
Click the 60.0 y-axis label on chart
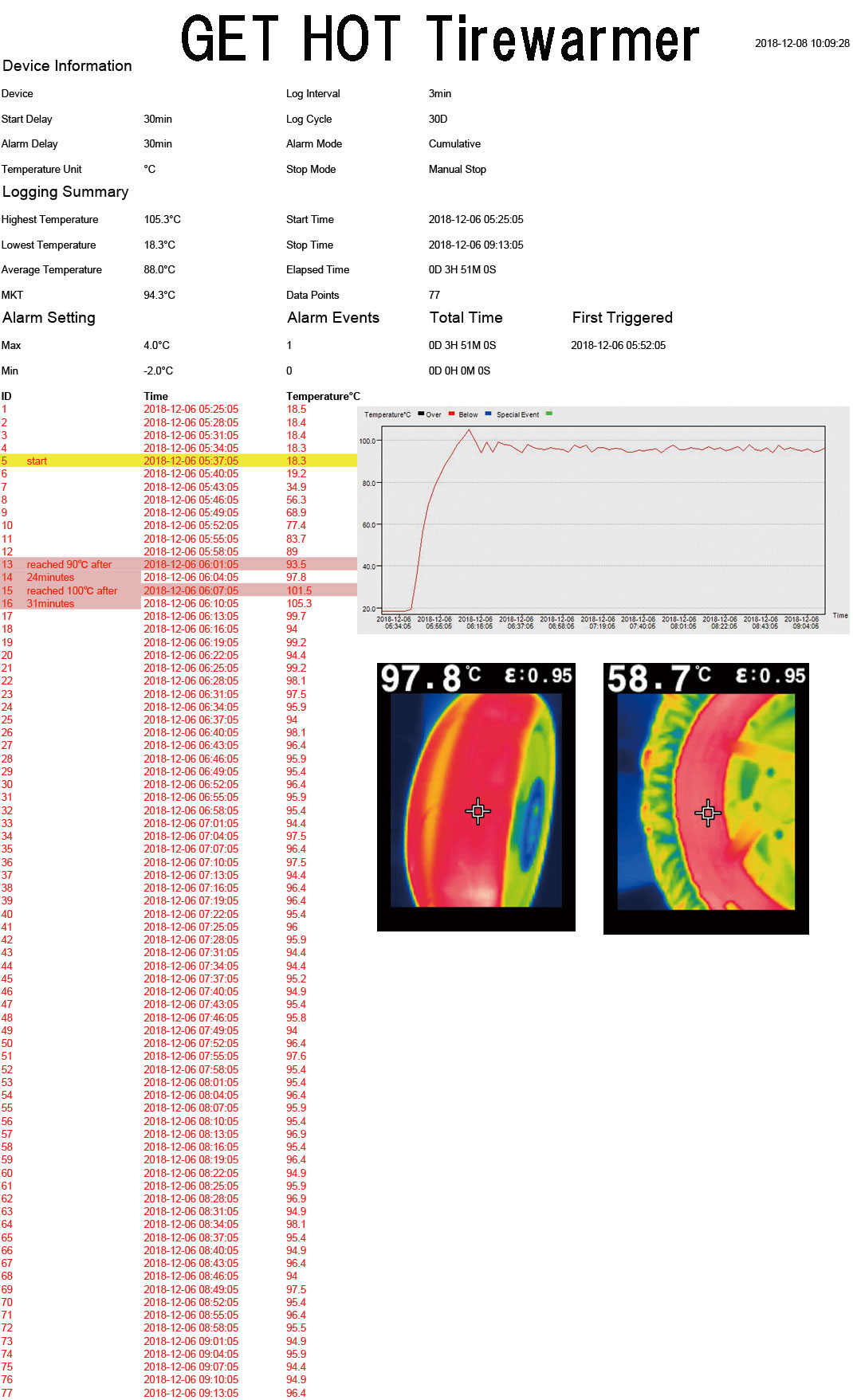[368, 525]
